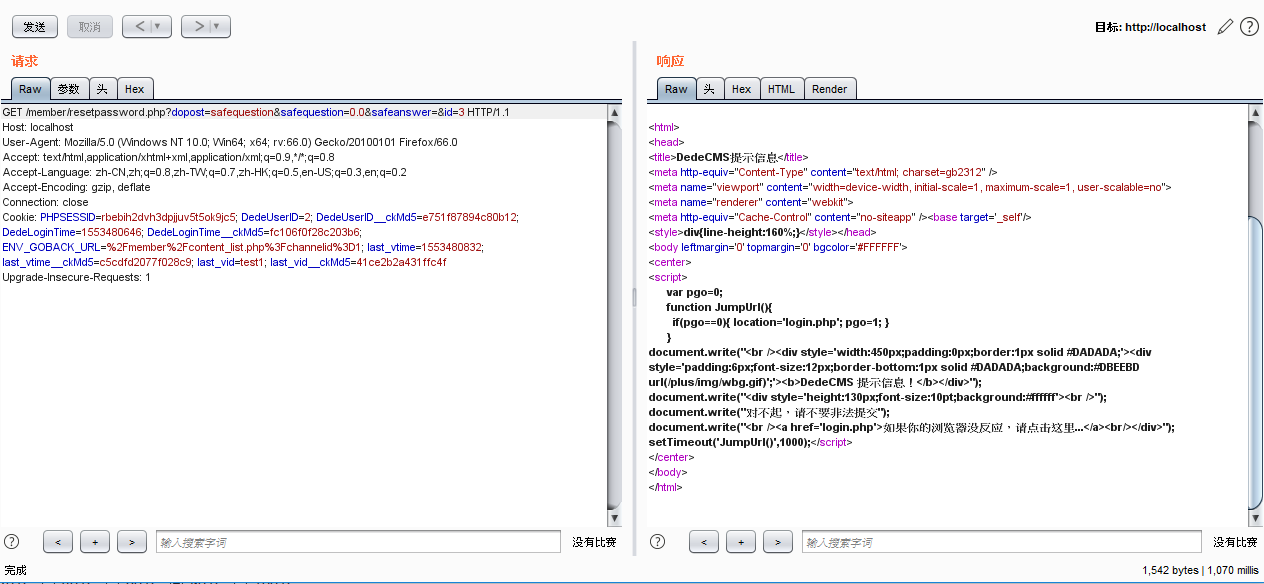Go to previous request with back arrow
1264x584 pixels.
tap(139, 27)
